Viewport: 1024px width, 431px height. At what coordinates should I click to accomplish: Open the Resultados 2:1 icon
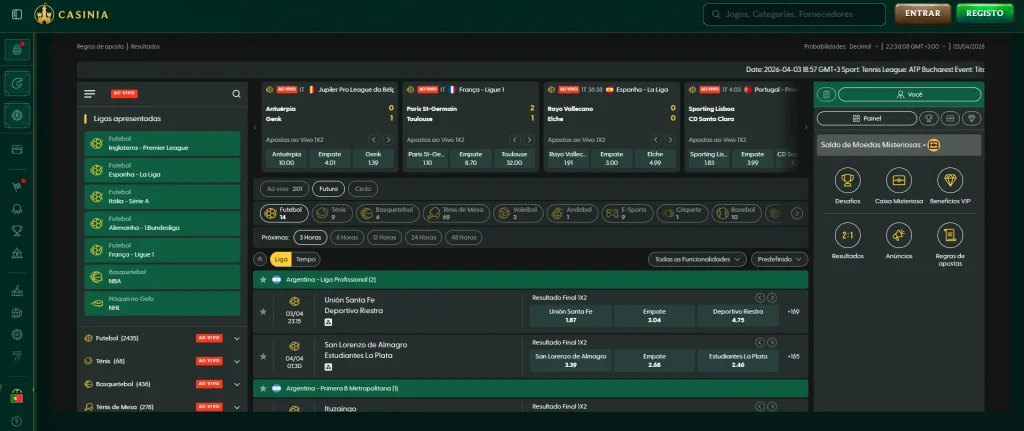click(848, 235)
